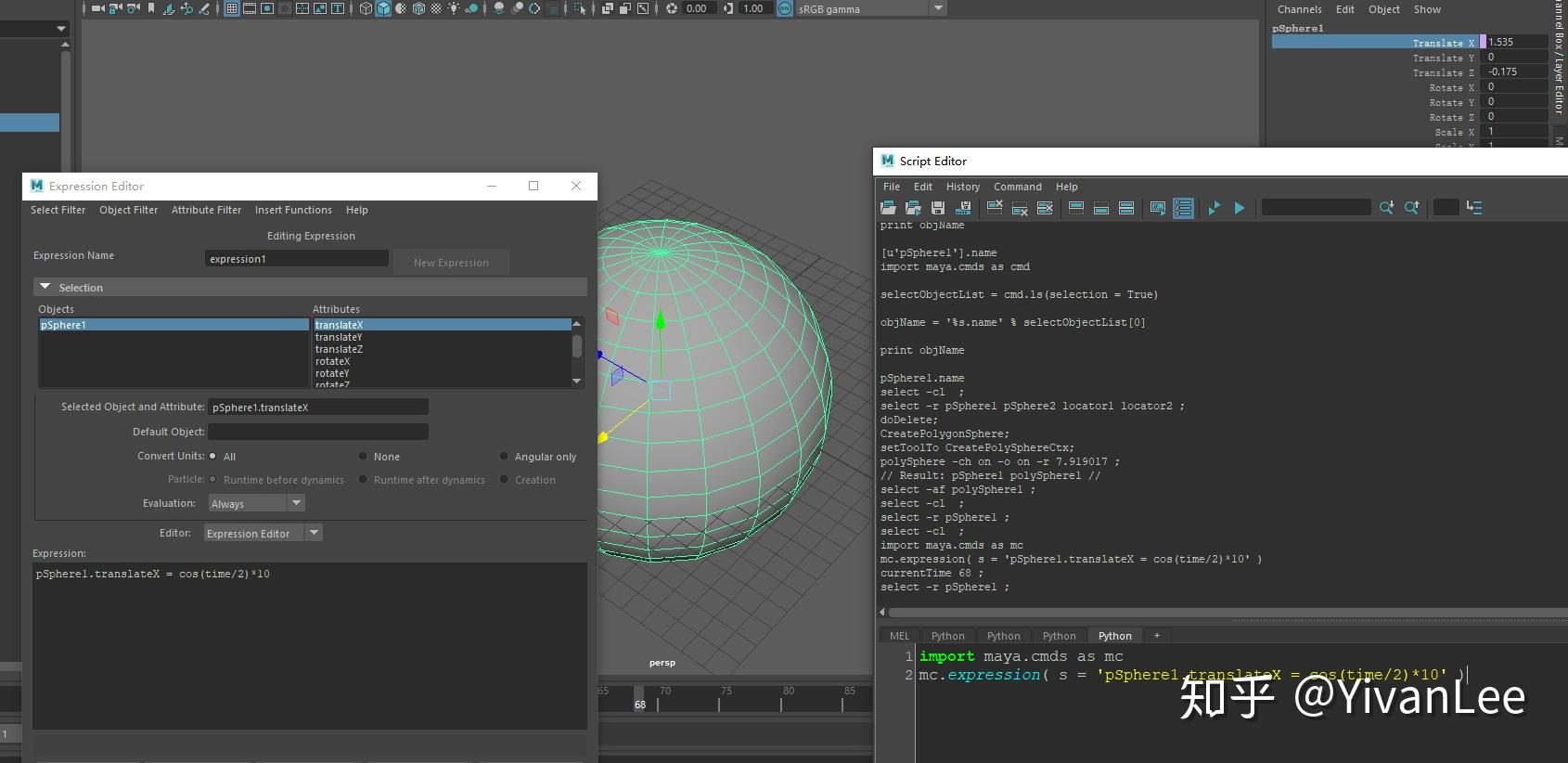Toggle the resolution gate icon
The width and height of the screenshot is (1568, 763).
click(x=267, y=8)
